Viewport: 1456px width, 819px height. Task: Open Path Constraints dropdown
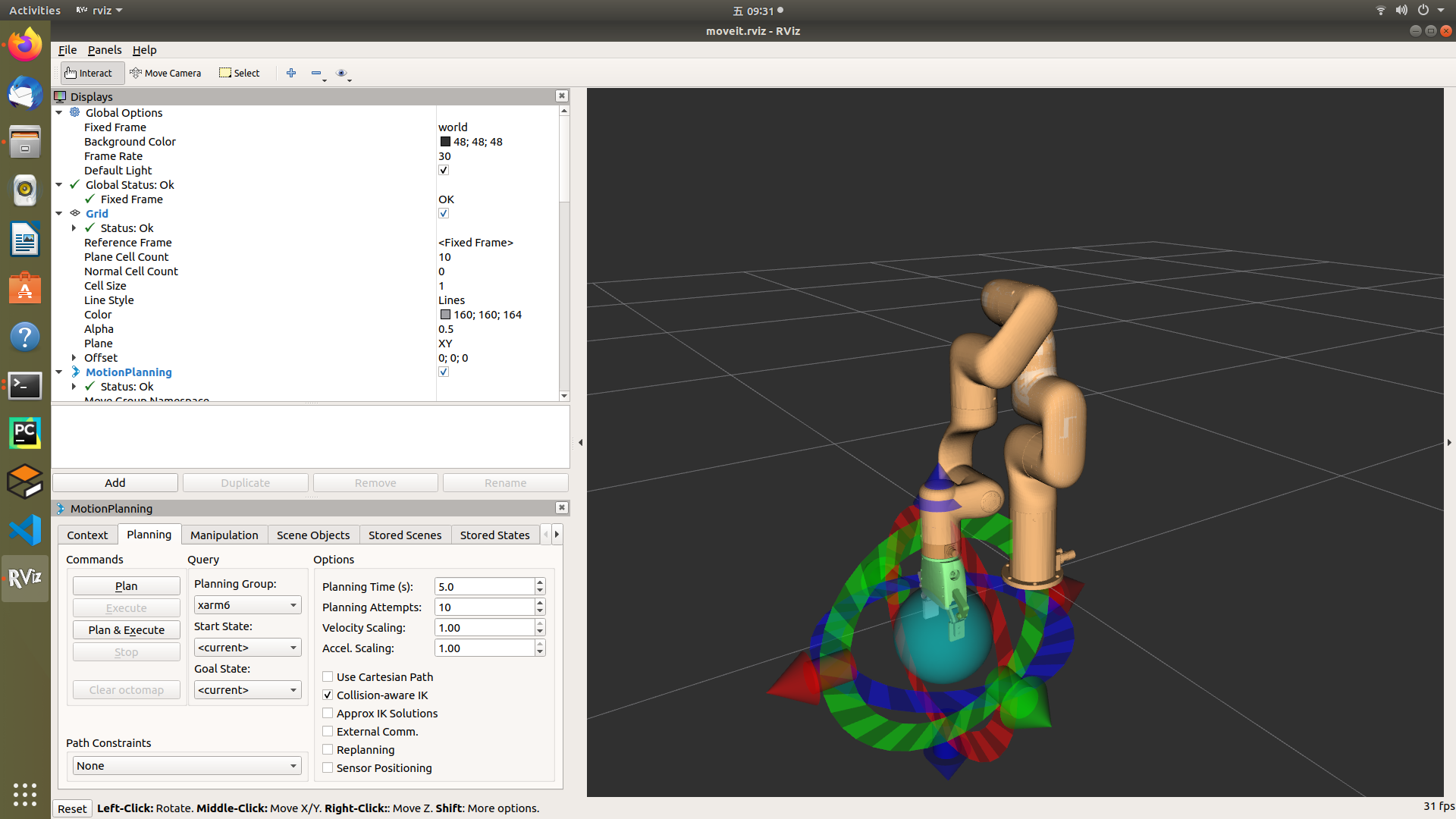pyautogui.click(x=187, y=766)
